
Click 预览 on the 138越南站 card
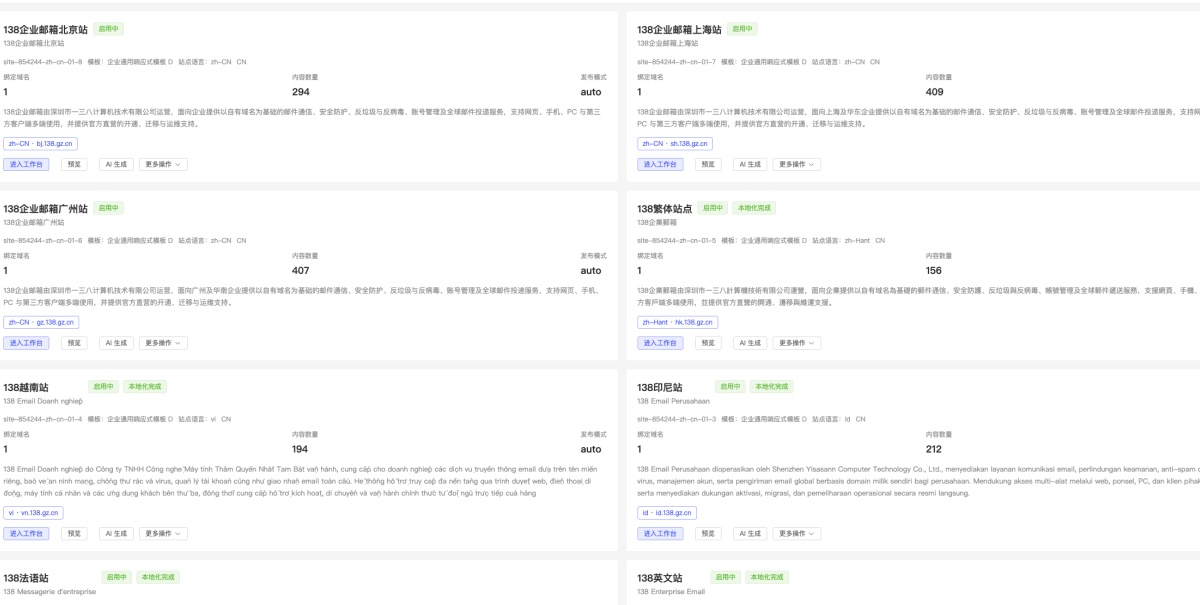(x=74, y=534)
